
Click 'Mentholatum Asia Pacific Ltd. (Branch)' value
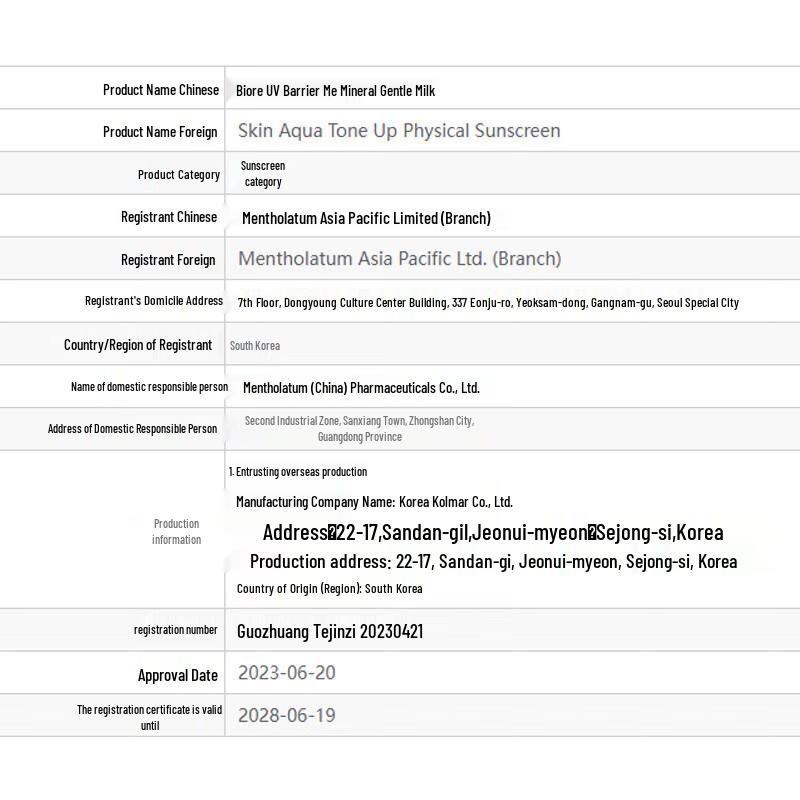(399, 259)
